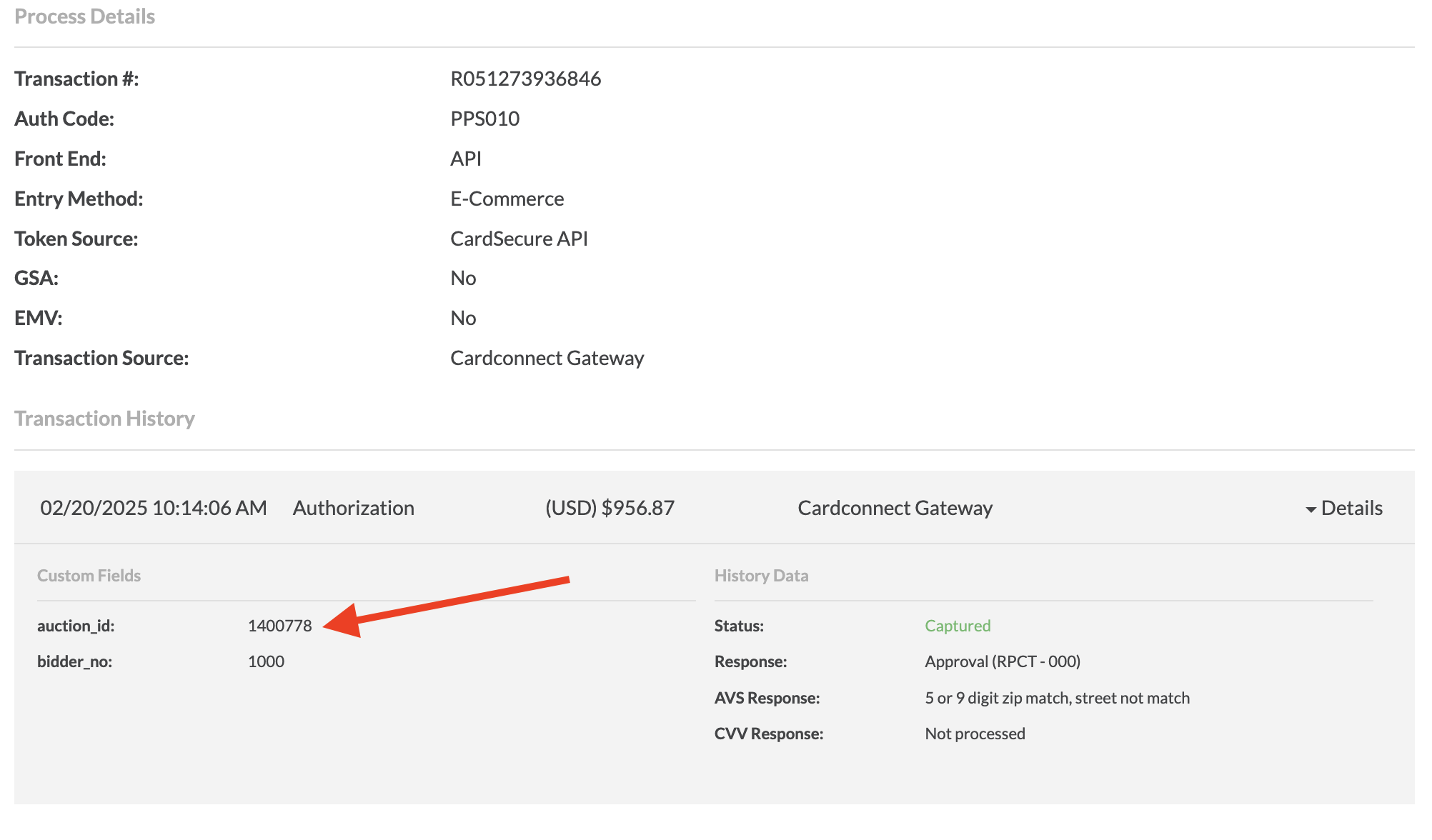
Task: Click the Auth Code value PPS010
Action: (485, 119)
